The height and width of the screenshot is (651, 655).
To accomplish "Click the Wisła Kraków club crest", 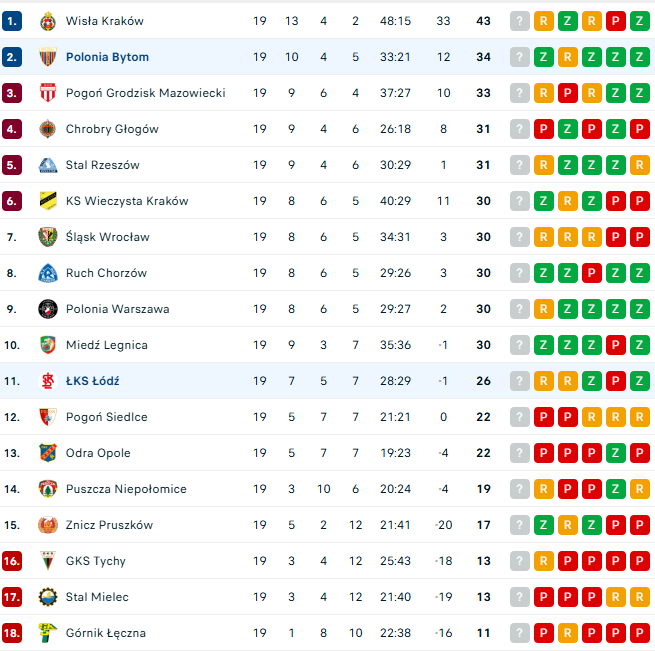I will click(x=47, y=21).
